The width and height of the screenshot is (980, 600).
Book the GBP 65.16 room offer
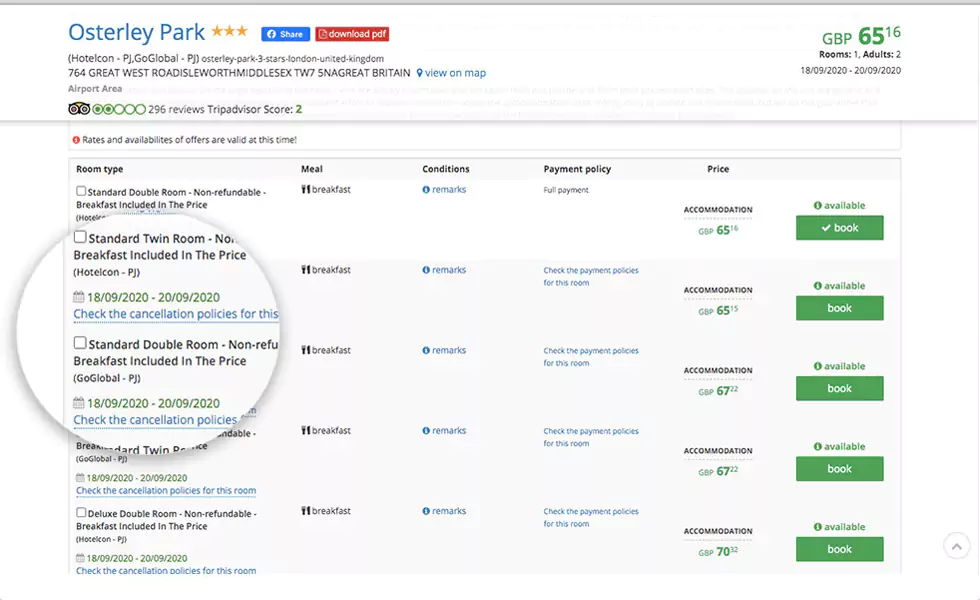tap(839, 228)
